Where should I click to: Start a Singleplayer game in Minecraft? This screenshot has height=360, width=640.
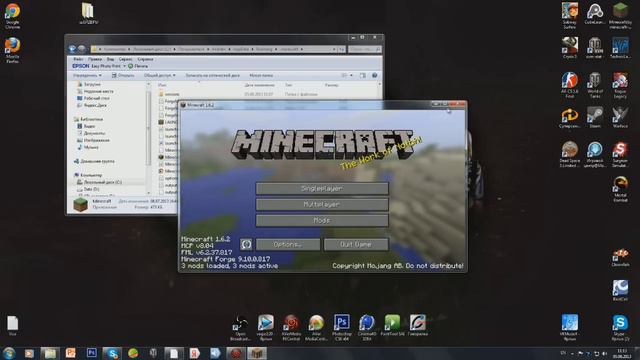click(x=322, y=189)
